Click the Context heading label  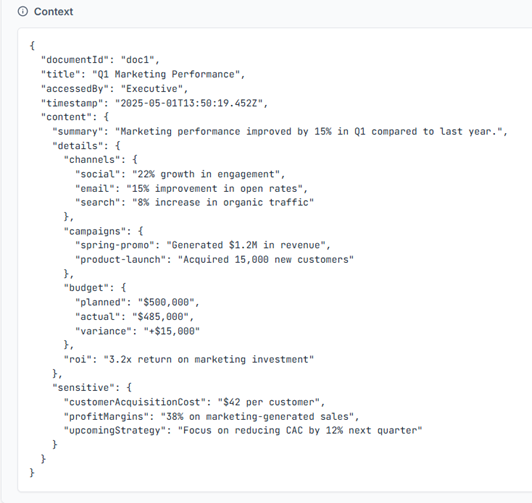(x=53, y=12)
